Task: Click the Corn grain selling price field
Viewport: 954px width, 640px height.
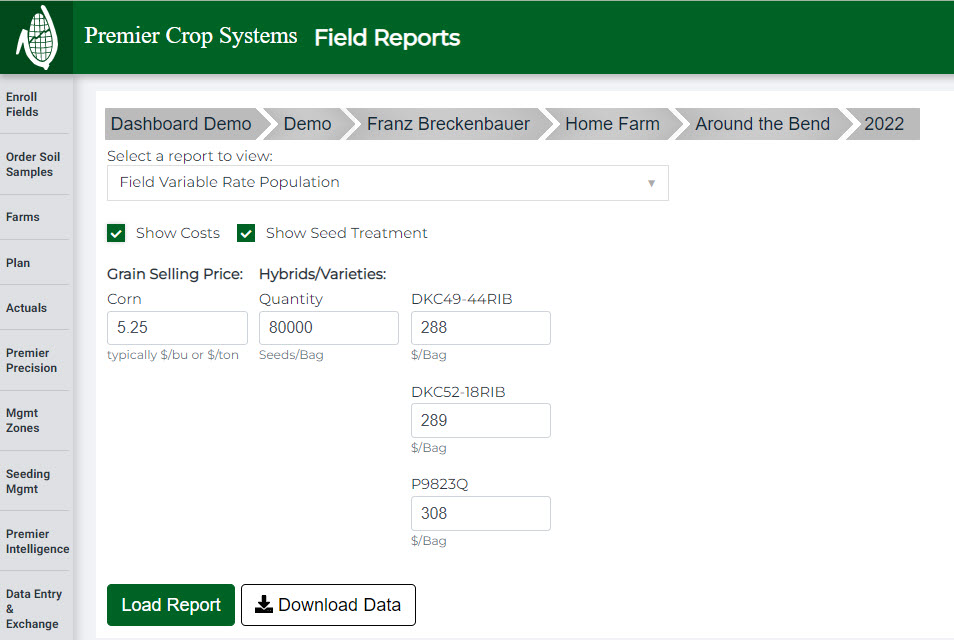Action: click(x=177, y=328)
